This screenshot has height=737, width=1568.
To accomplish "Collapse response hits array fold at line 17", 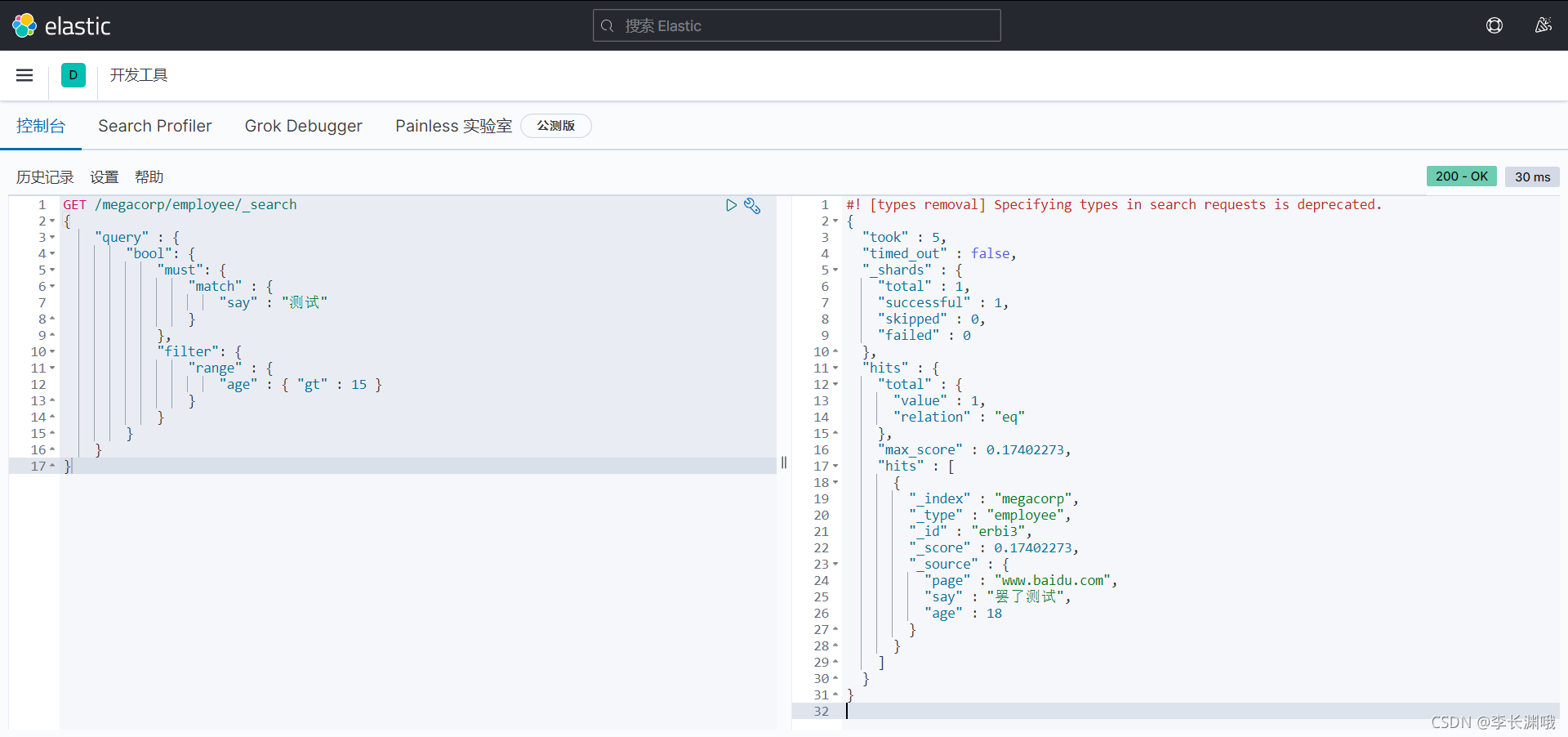I will pyautogui.click(x=835, y=467).
